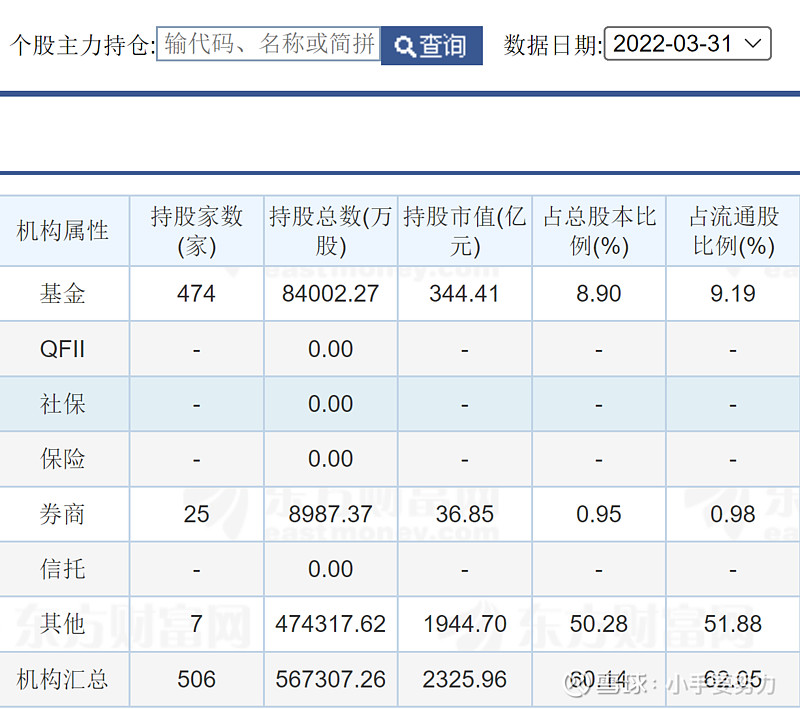Click the 数据日期 label
The height and width of the screenshot is (709, 800).
[553, 45]
